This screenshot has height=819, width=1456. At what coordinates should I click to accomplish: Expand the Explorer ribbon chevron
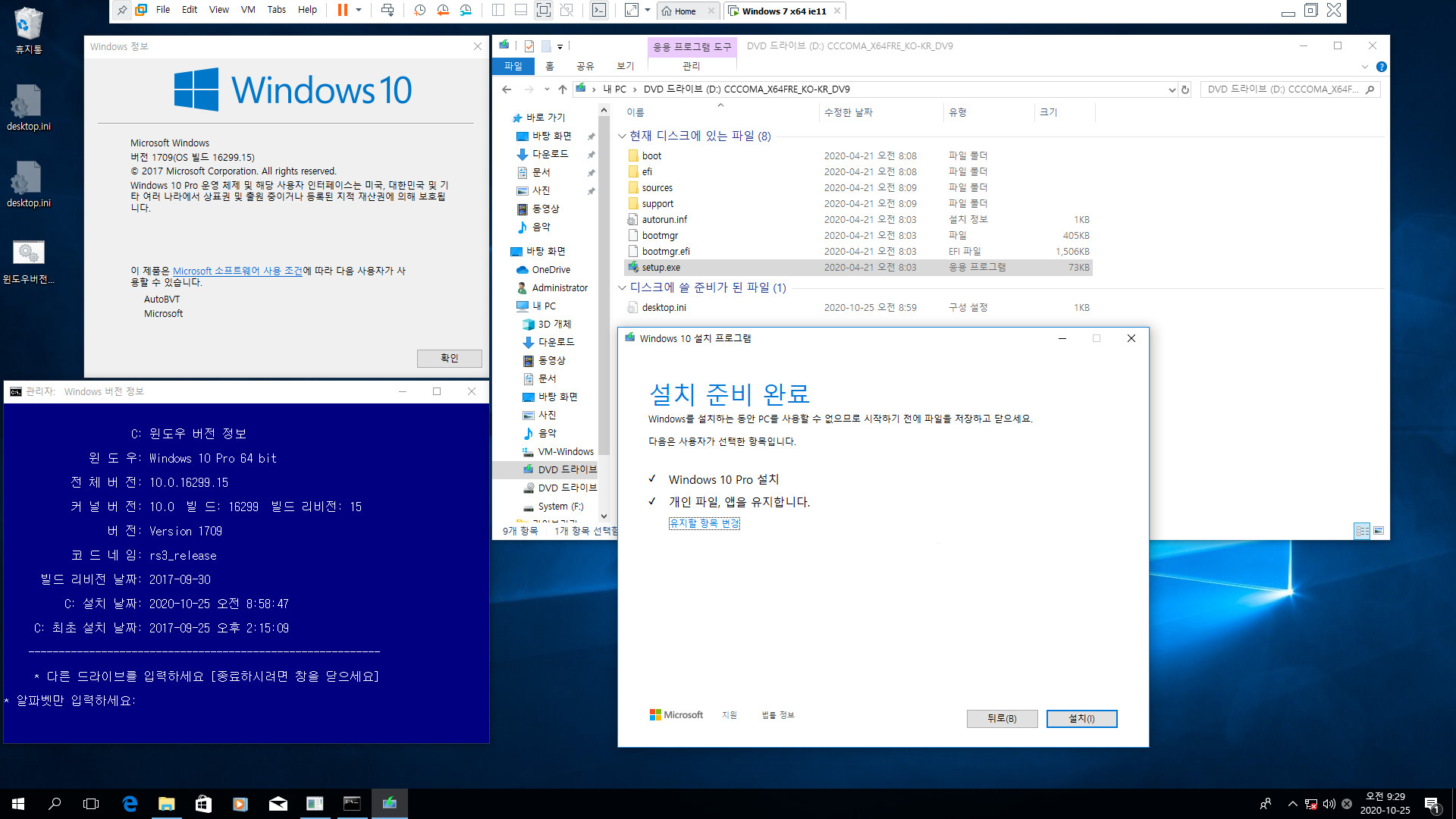pos(1365,67)
